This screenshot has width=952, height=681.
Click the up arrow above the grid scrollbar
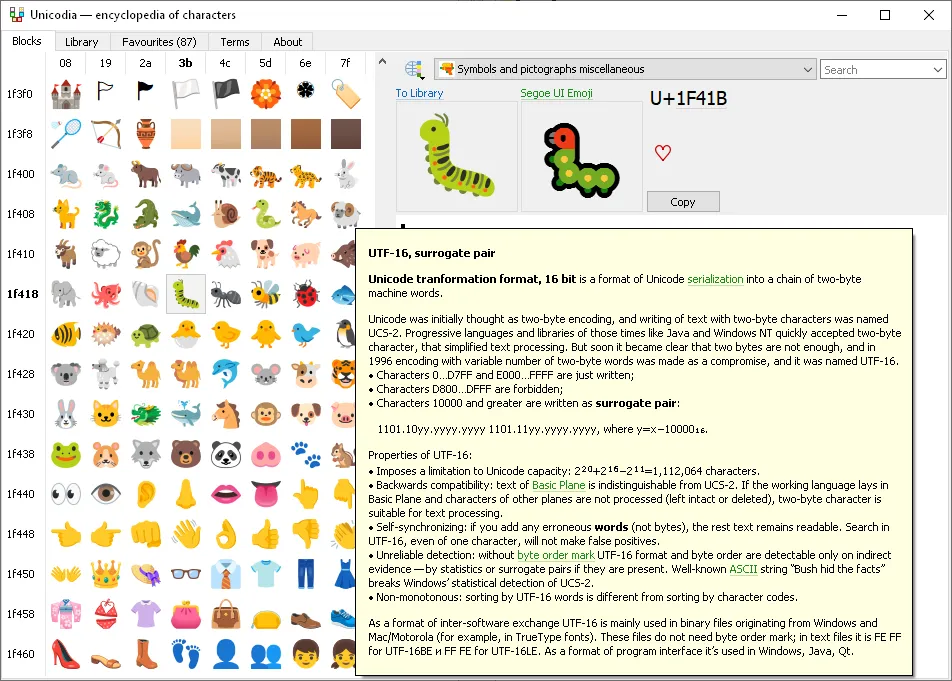[x=382, y=61]
